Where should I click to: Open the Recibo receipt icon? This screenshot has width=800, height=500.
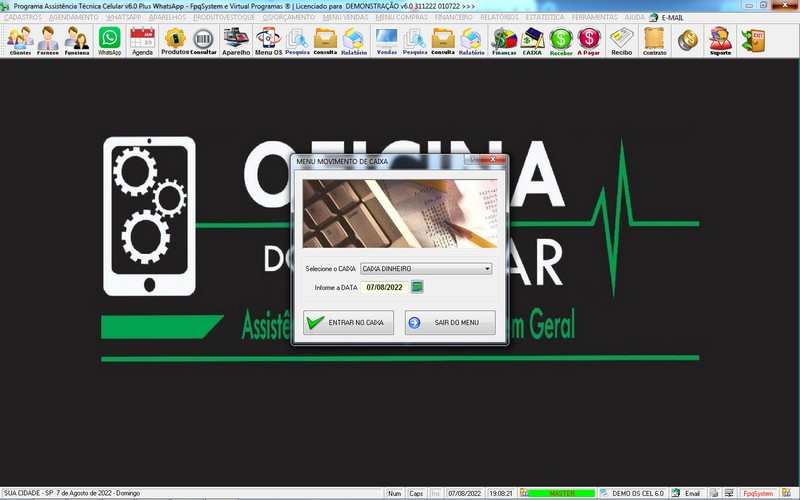(621, 41)
